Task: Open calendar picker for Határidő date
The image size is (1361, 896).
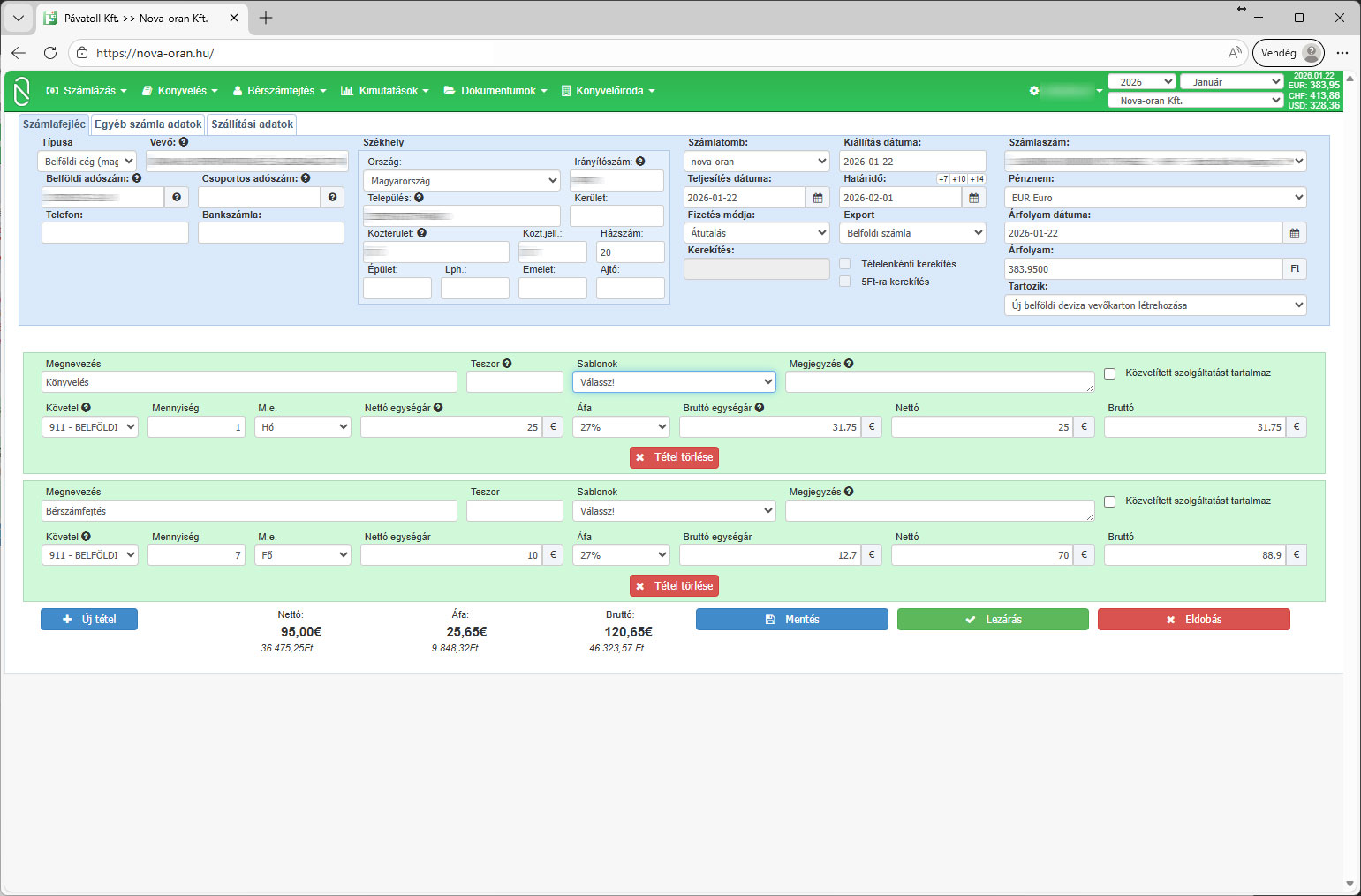Action: pyautogui.click(x=973, y=198)
